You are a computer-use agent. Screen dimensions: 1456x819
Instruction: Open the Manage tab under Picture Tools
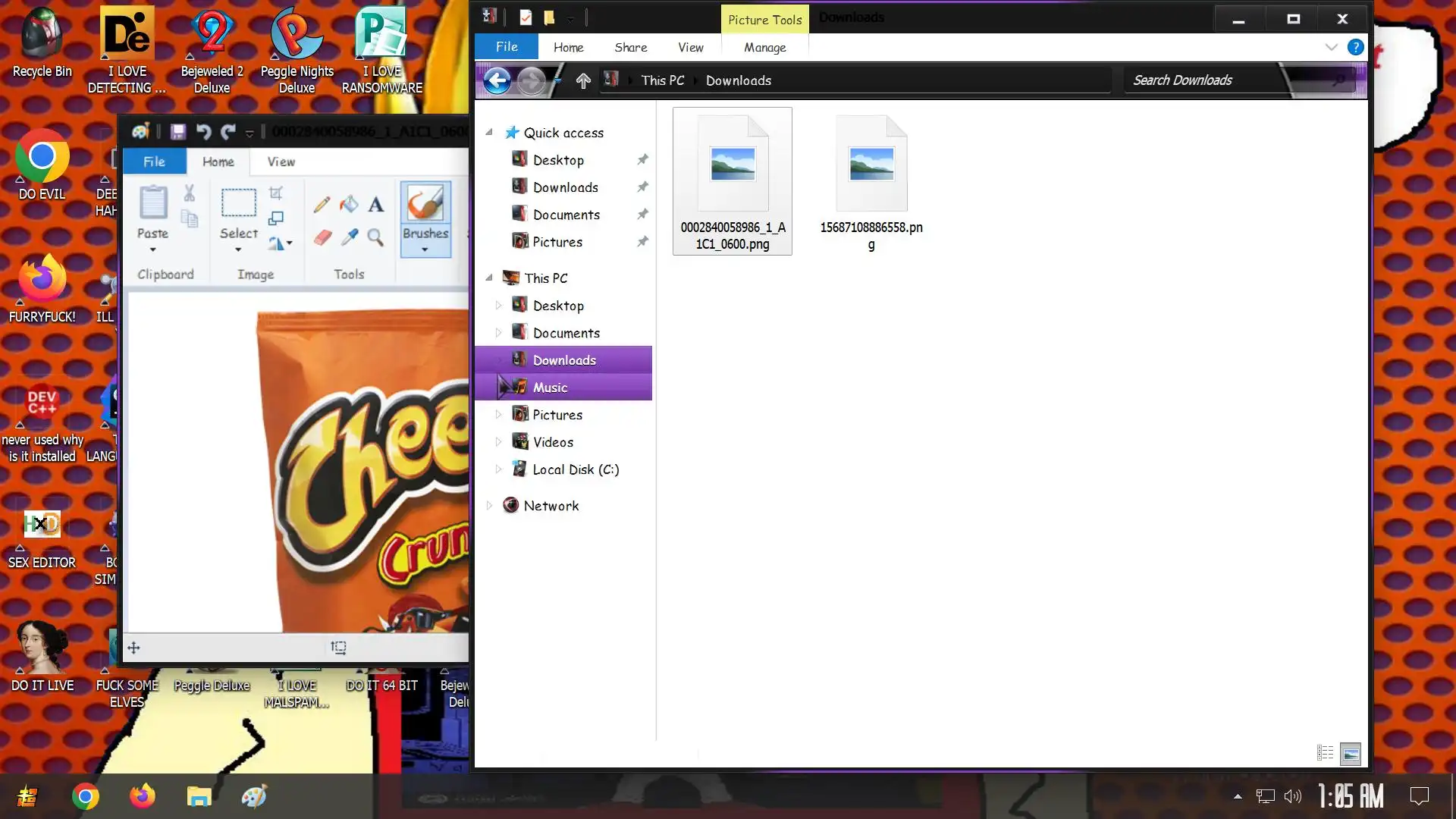[x=764, y=47]
